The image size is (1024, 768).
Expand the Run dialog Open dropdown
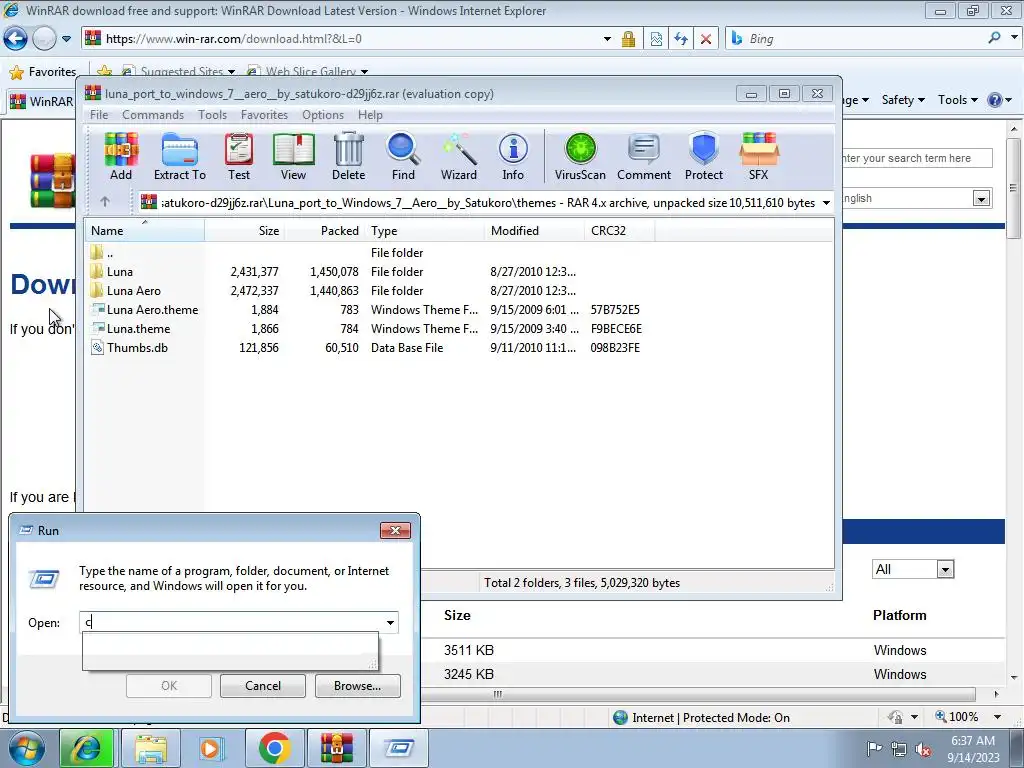pyautogui.click(x=390, y=622)
